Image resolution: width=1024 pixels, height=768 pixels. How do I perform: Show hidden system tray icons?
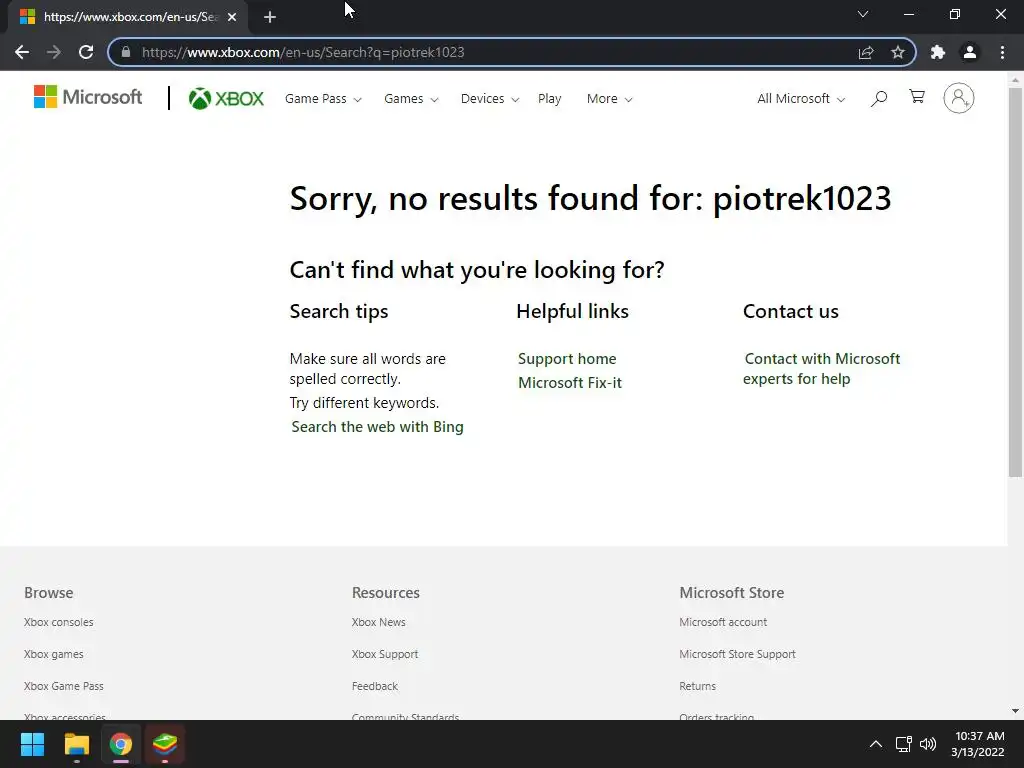876,744
